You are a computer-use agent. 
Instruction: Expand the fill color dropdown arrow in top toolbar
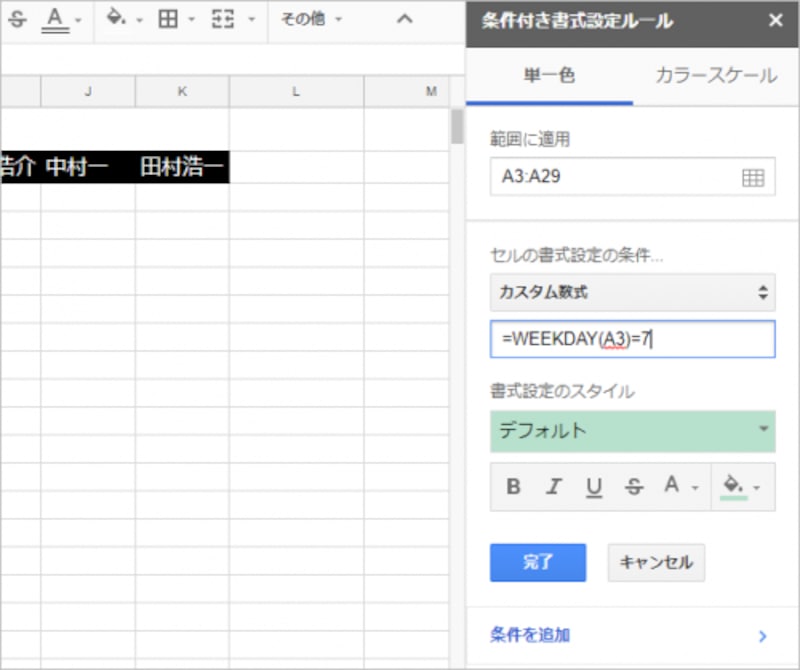(139, 20)
